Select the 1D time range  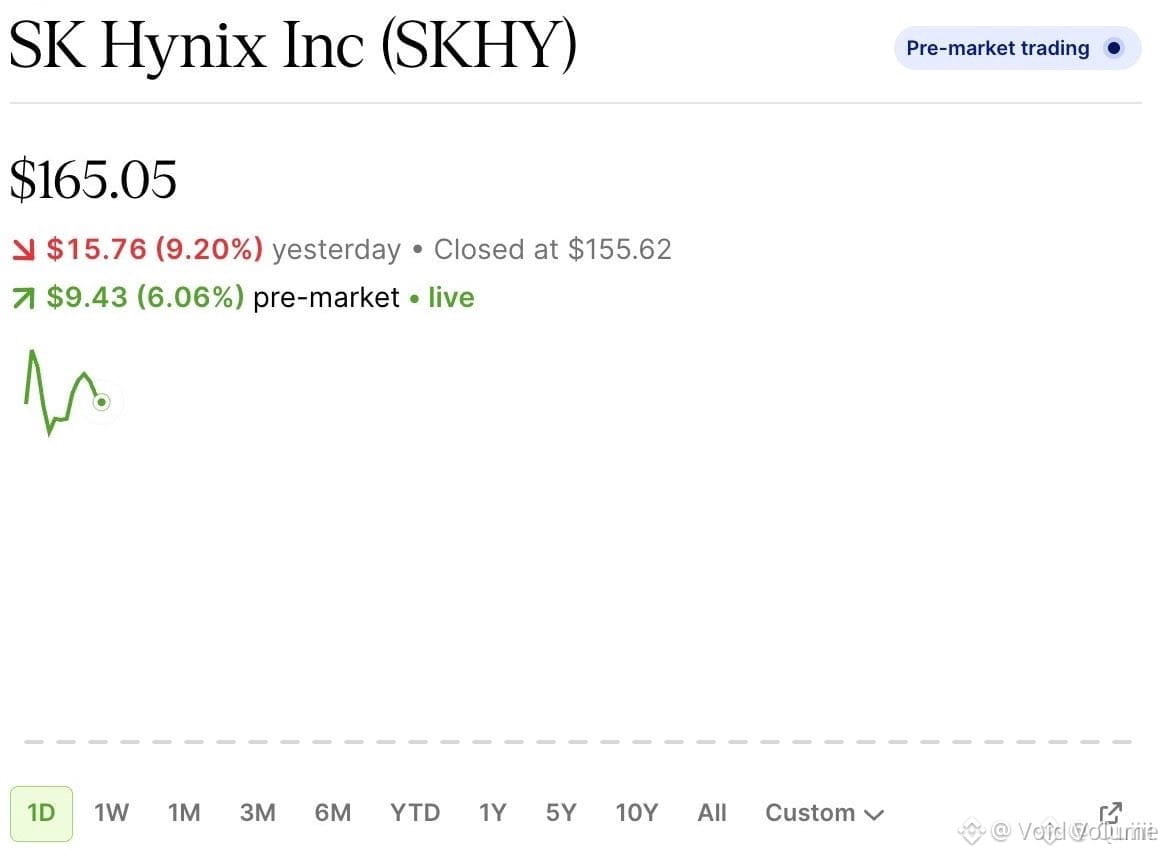coord(42,813)
